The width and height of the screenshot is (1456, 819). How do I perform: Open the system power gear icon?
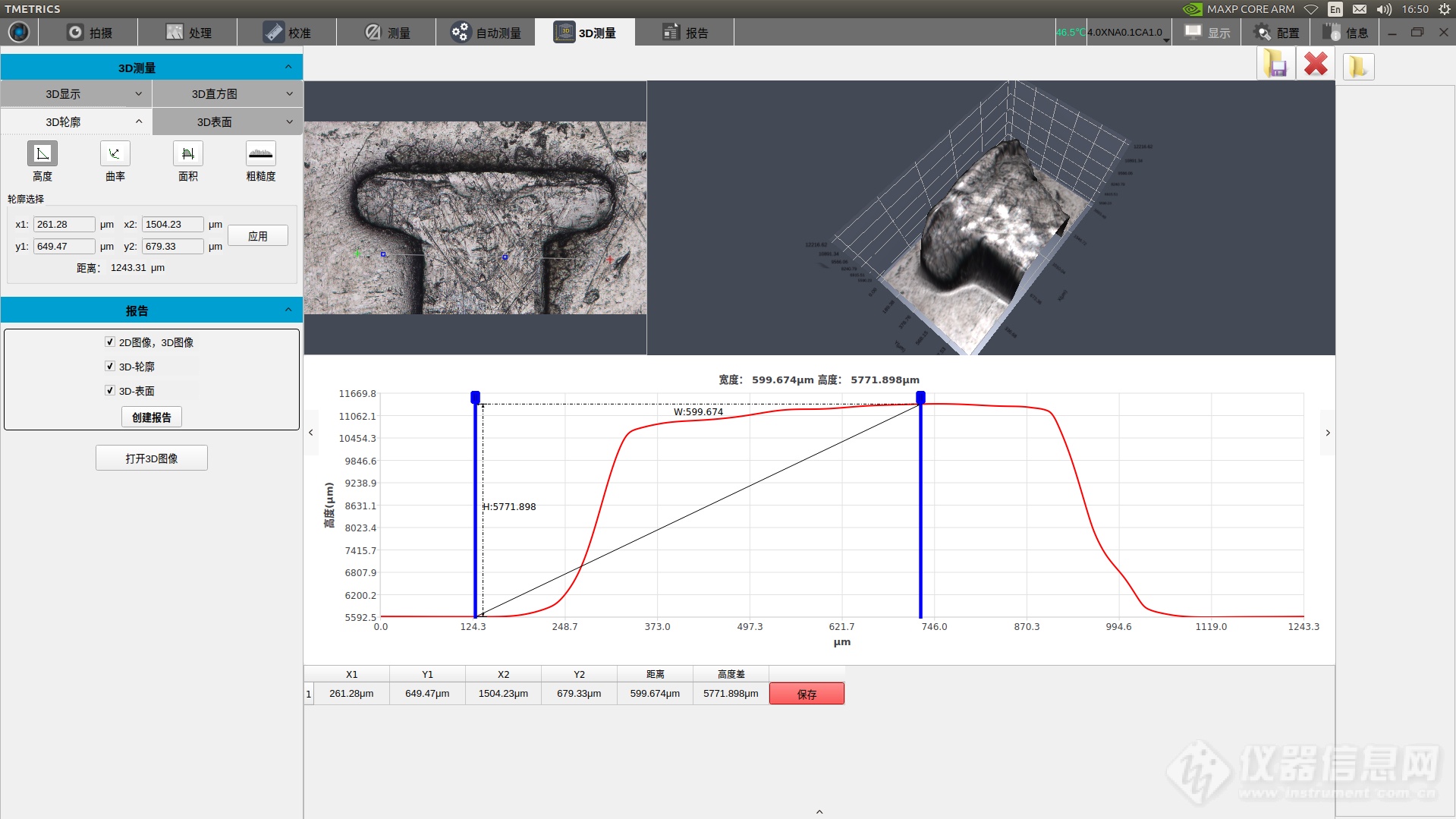coord(1445,9)
